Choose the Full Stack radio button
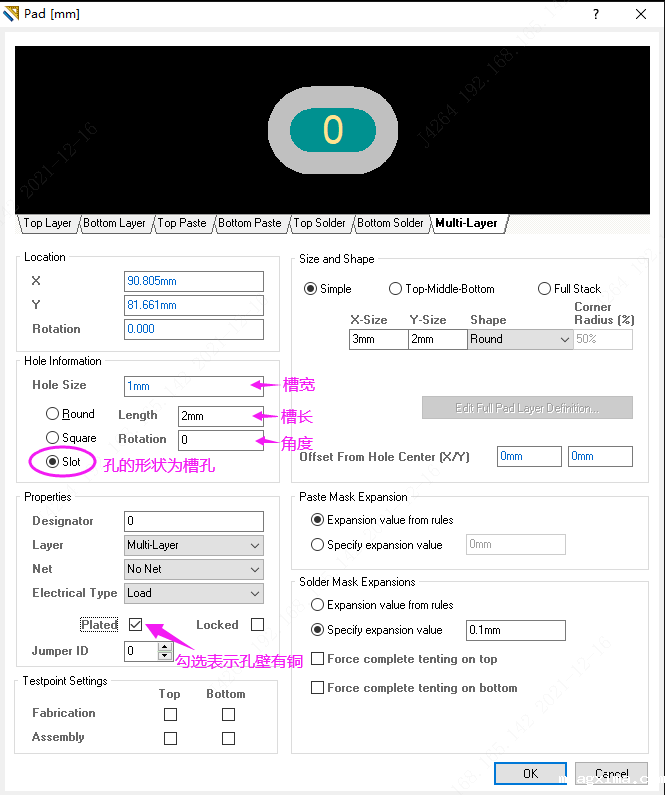665x795 pixels. pyautogui.click(x=545, y=289)
